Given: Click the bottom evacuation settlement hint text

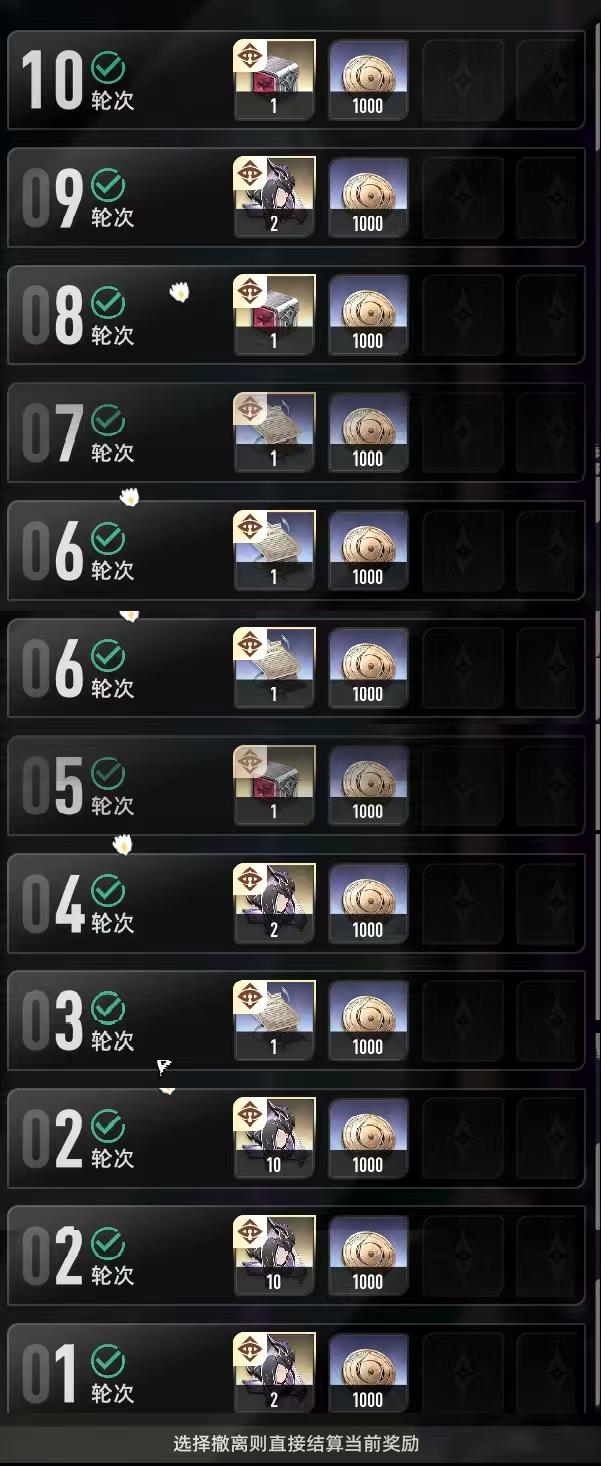Looking at the screenshot, I should click(x=296, y=1443).
